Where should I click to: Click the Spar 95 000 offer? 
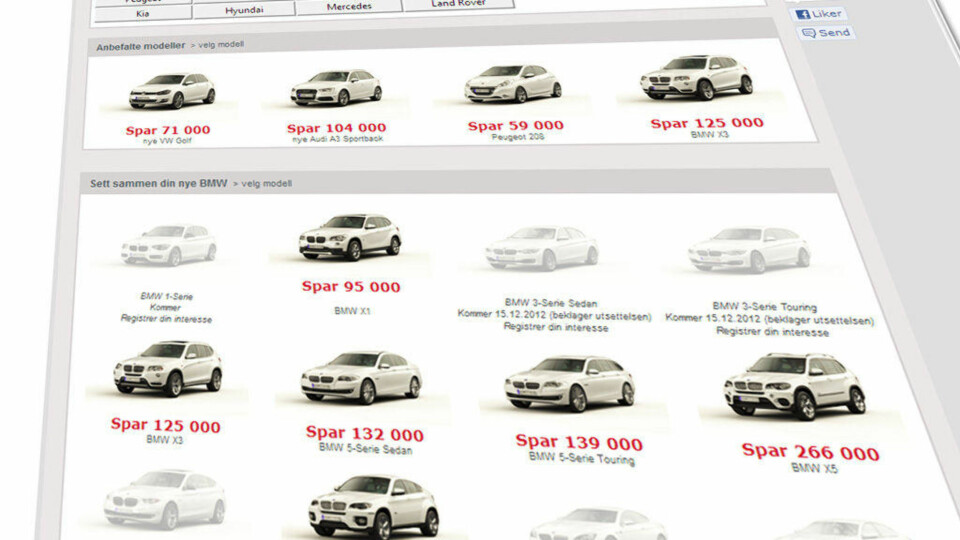351,287
